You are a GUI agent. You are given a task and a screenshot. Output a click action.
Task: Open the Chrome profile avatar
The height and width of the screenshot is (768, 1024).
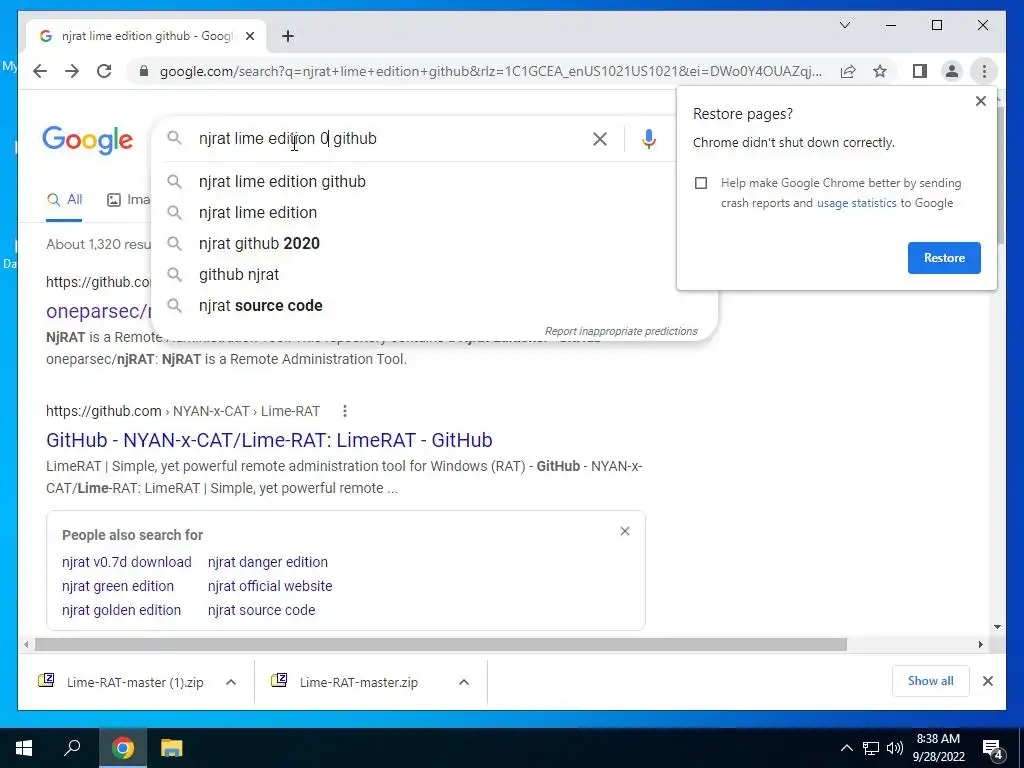point(952,71)
